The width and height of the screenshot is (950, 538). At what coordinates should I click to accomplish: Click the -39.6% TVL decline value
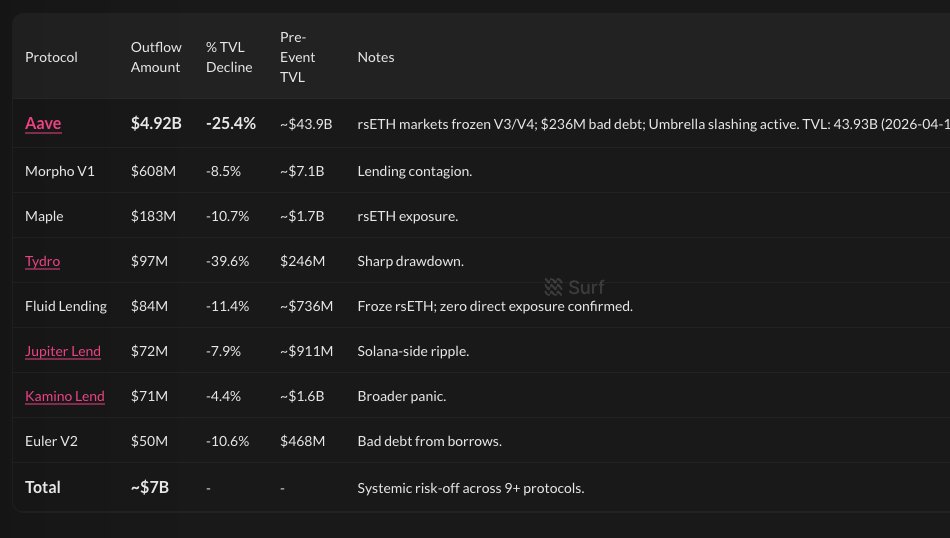[x=226, y=261]
